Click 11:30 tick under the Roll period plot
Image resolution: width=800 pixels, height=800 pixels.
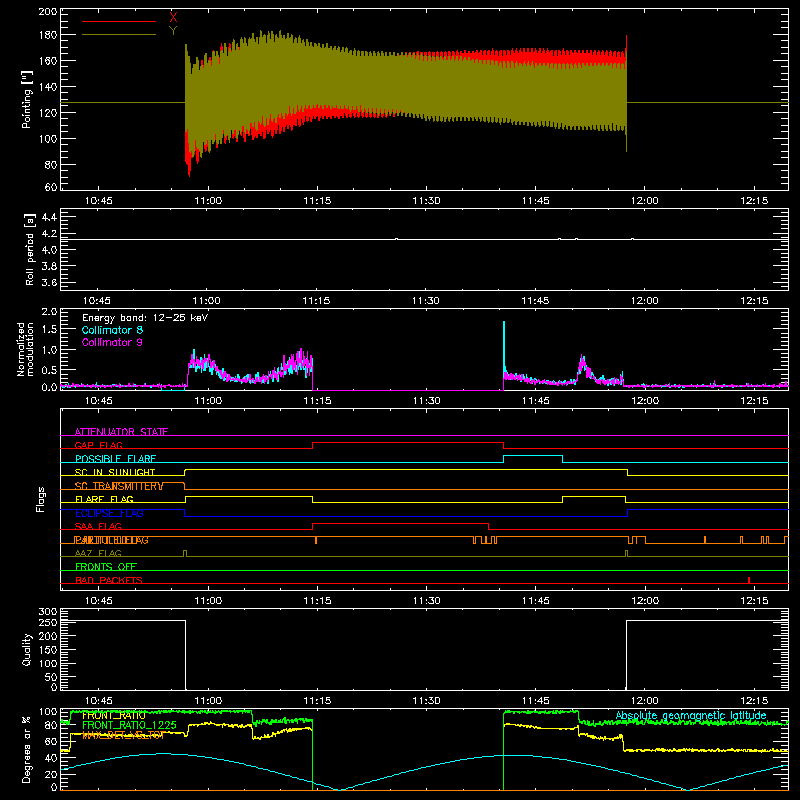click(426, 301)
